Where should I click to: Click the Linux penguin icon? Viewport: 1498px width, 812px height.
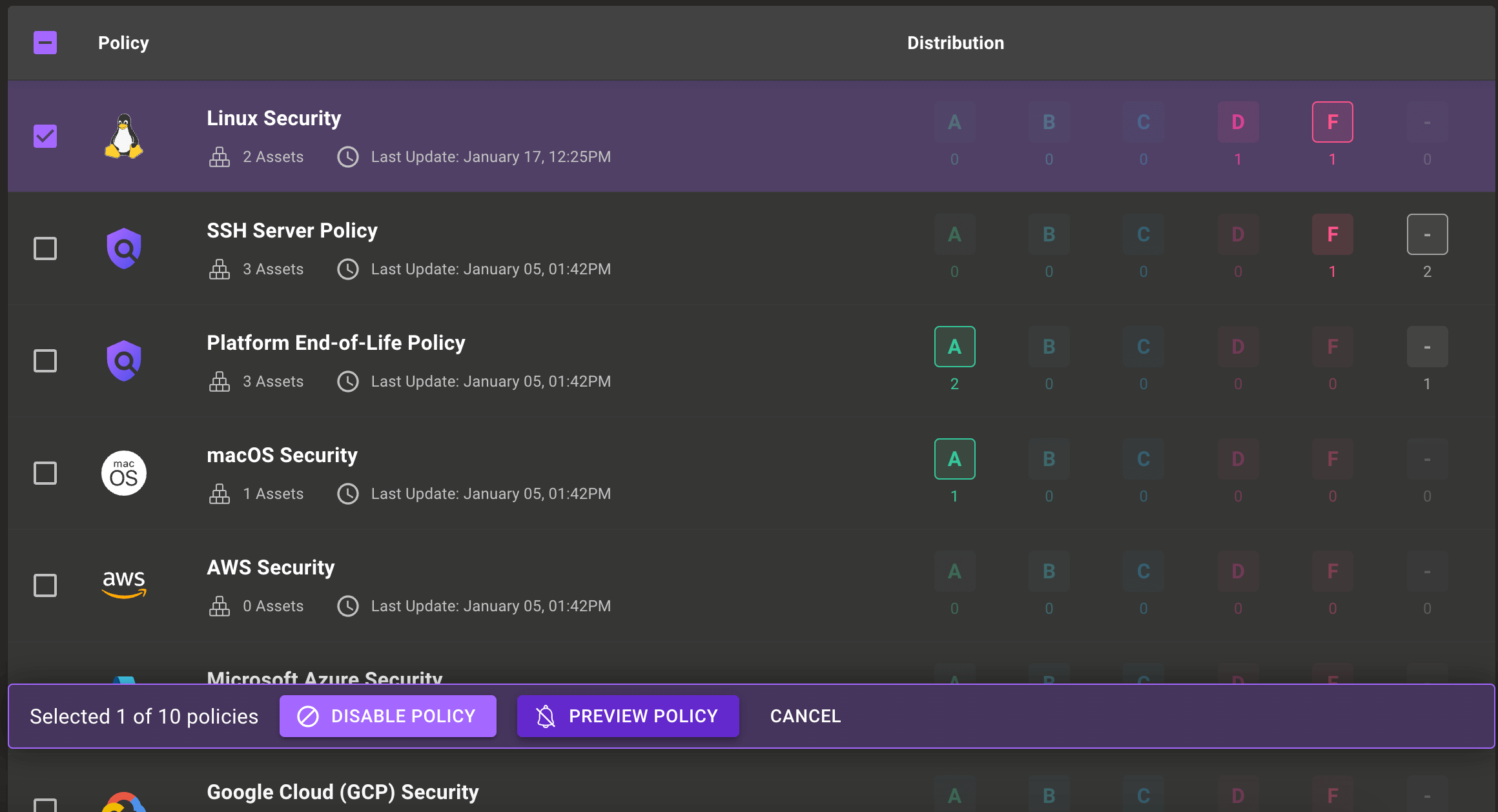tap(123, 136)
